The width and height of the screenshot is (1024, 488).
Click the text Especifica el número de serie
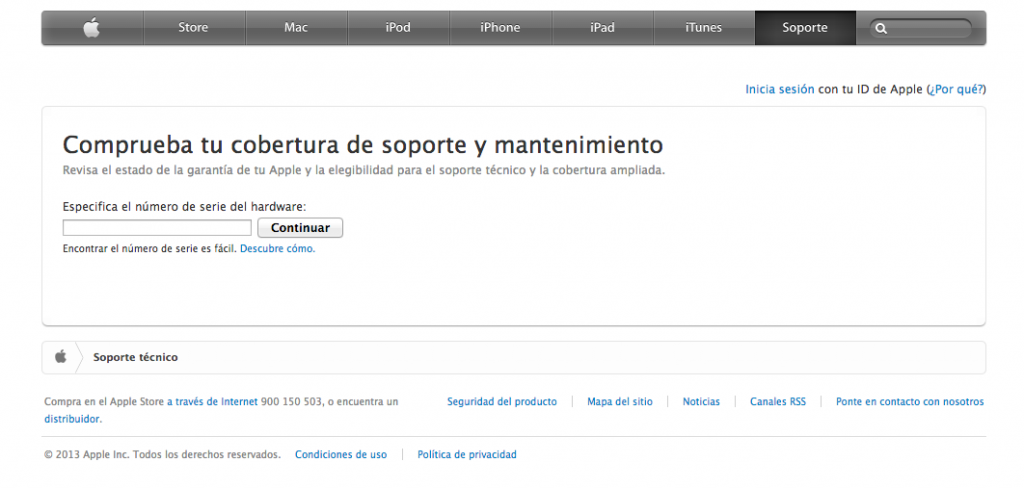pos(184,206)
